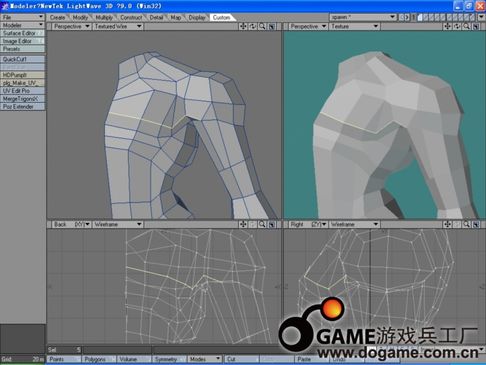This screenshot has height=365, width=486.
Task: Click the pan icon in the Back viewport
Action: 243,224
